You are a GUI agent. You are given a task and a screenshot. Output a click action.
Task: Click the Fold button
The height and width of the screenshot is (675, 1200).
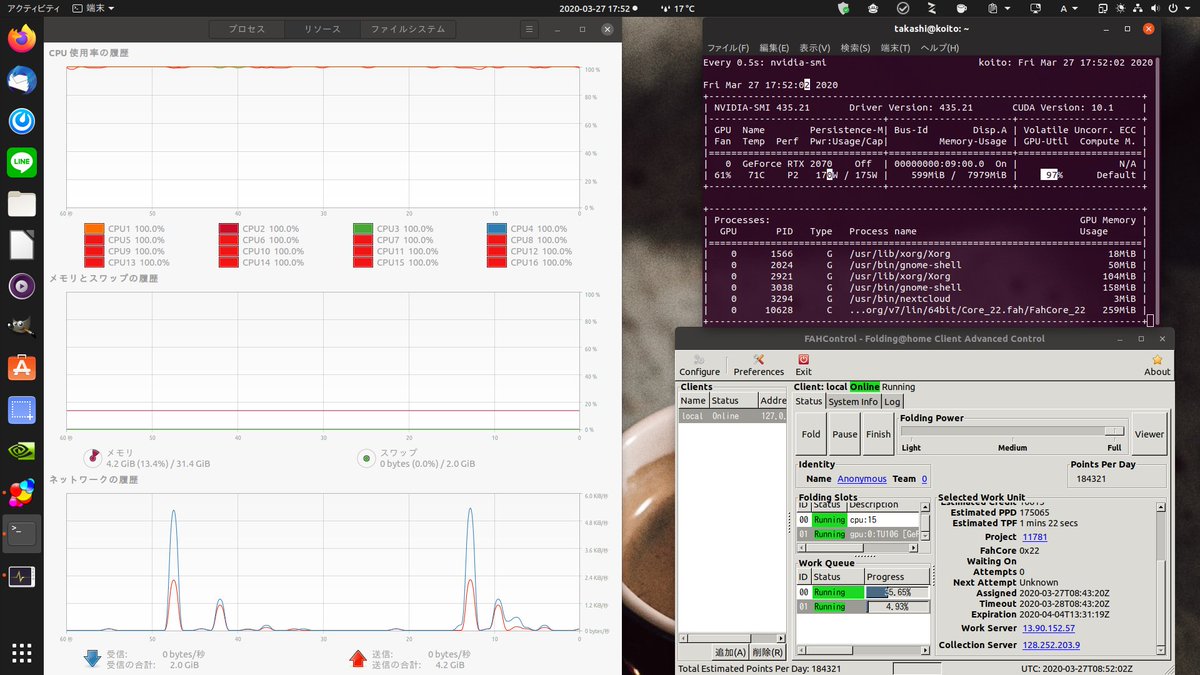[811, 434]
